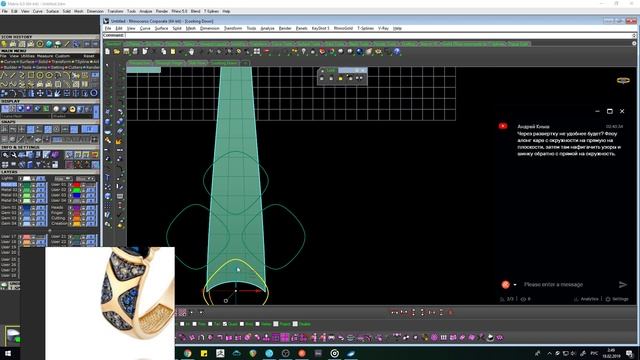Click the wrench icon under Info & Settings
Screen dimensions: 640x360
[14, 155]
